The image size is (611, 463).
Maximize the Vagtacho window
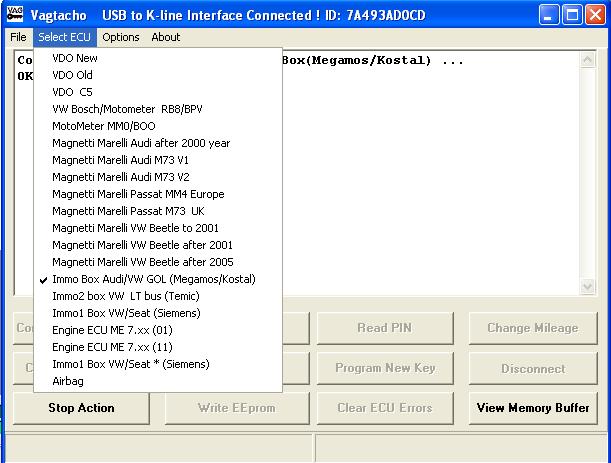[x=572, y=15]
